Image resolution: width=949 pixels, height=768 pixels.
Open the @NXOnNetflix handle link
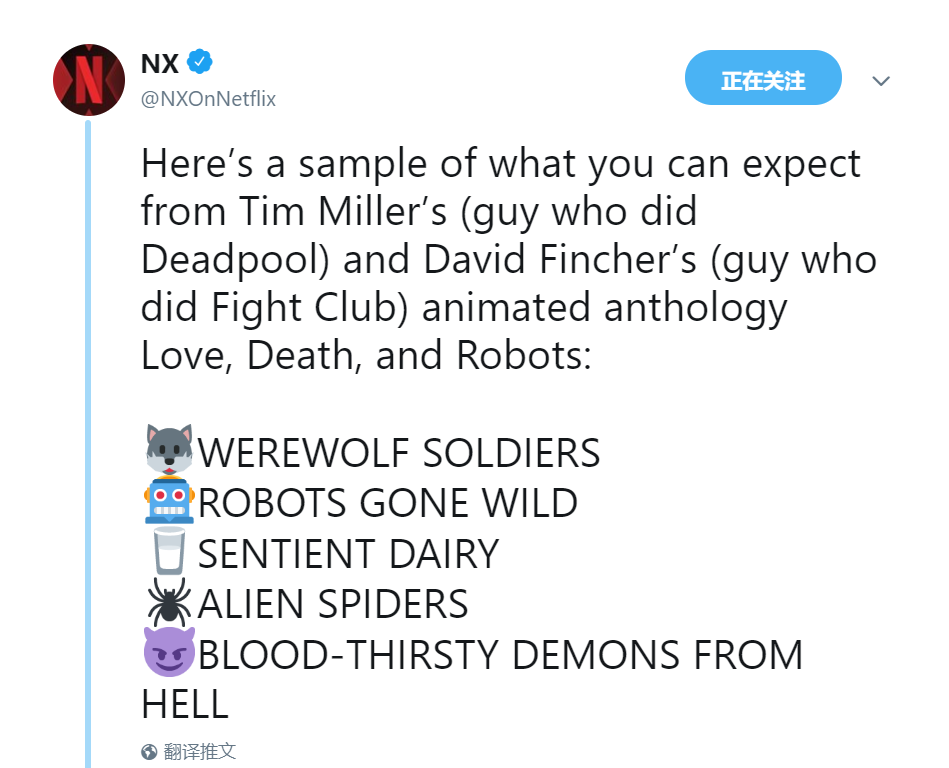coord(208,99)
